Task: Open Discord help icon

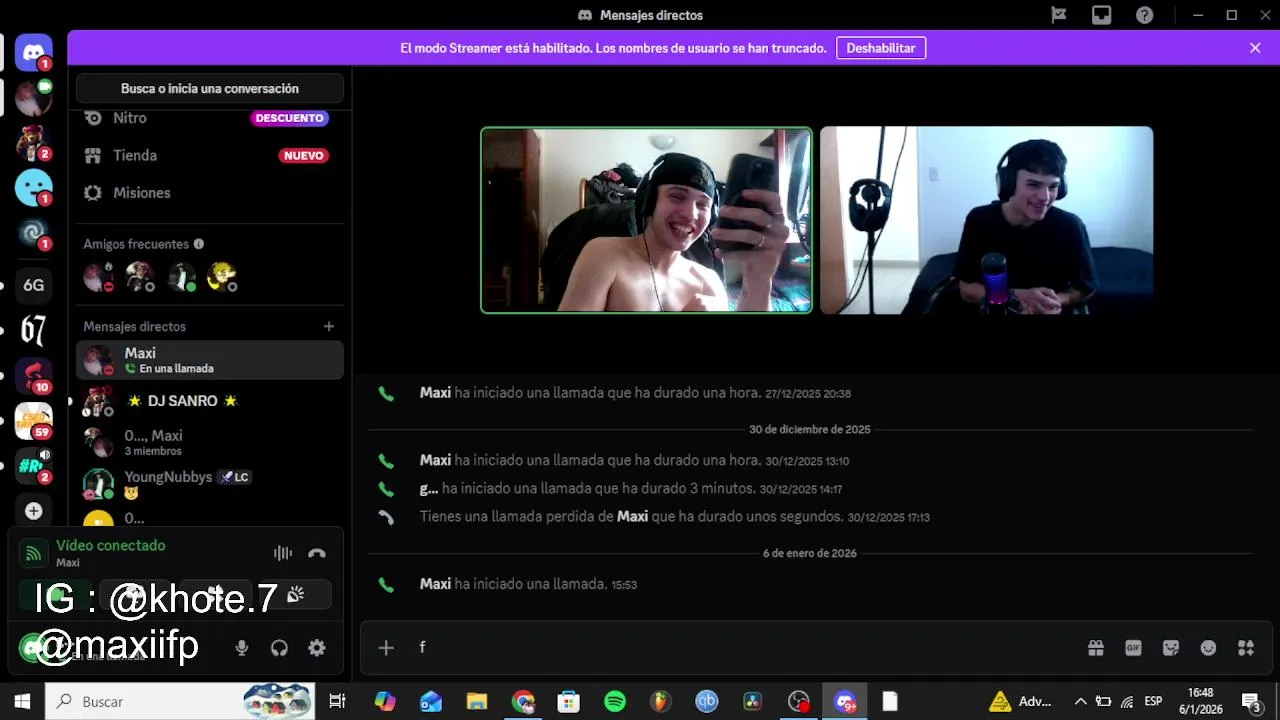Action: click(1145, 15)
